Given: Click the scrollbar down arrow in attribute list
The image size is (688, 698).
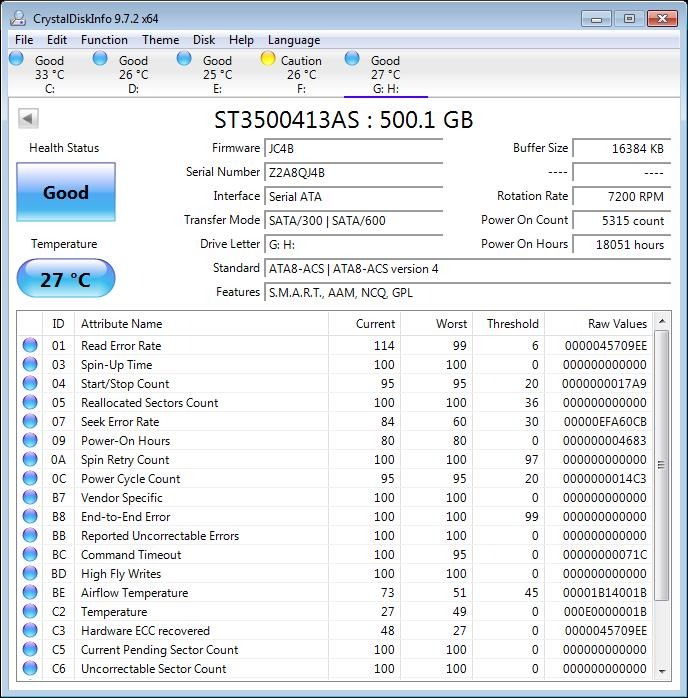Looking at the screenshot, I should 661,670.
